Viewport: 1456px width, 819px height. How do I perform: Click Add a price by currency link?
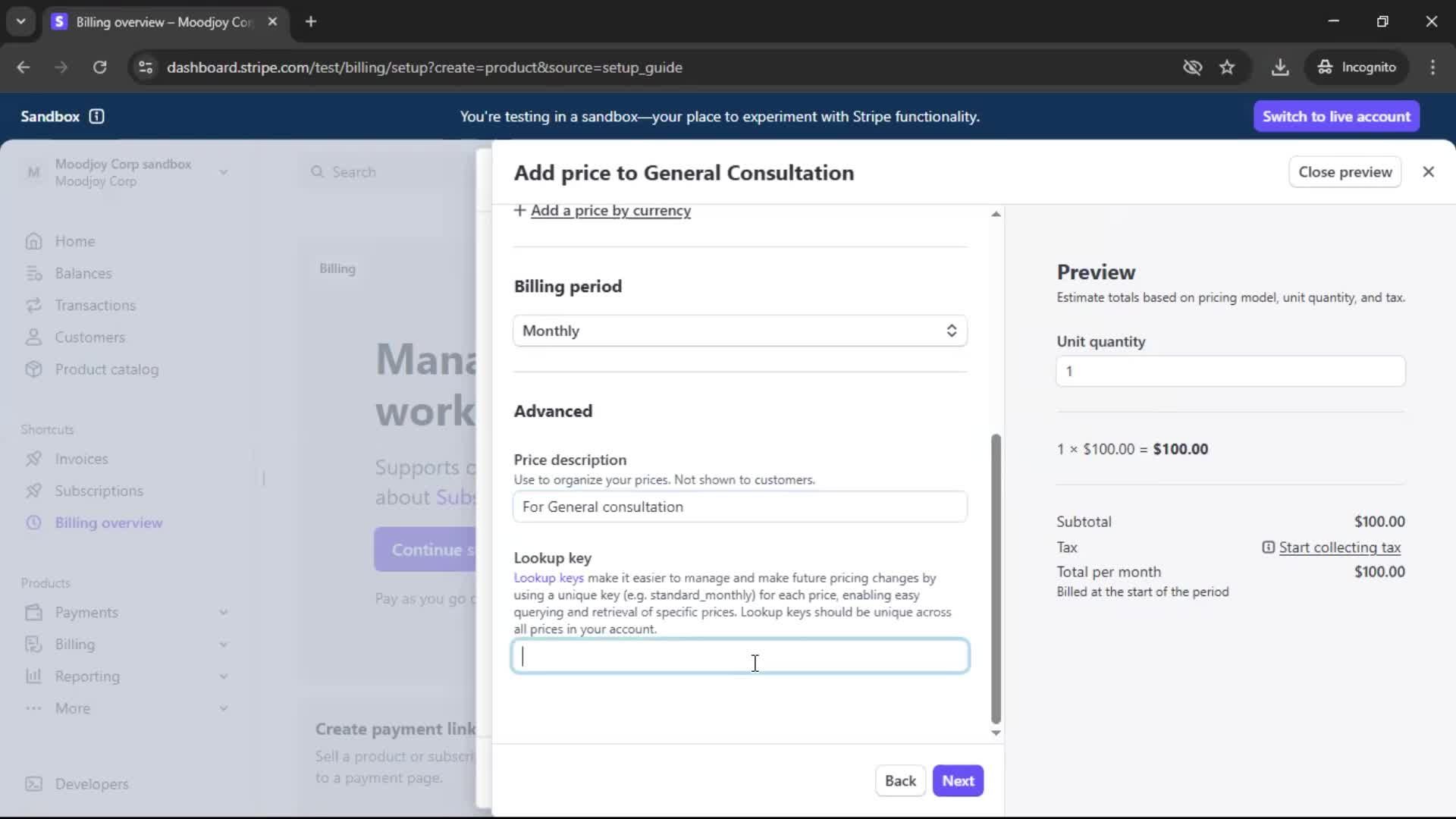pyautogui.click(x=610, y=211)
